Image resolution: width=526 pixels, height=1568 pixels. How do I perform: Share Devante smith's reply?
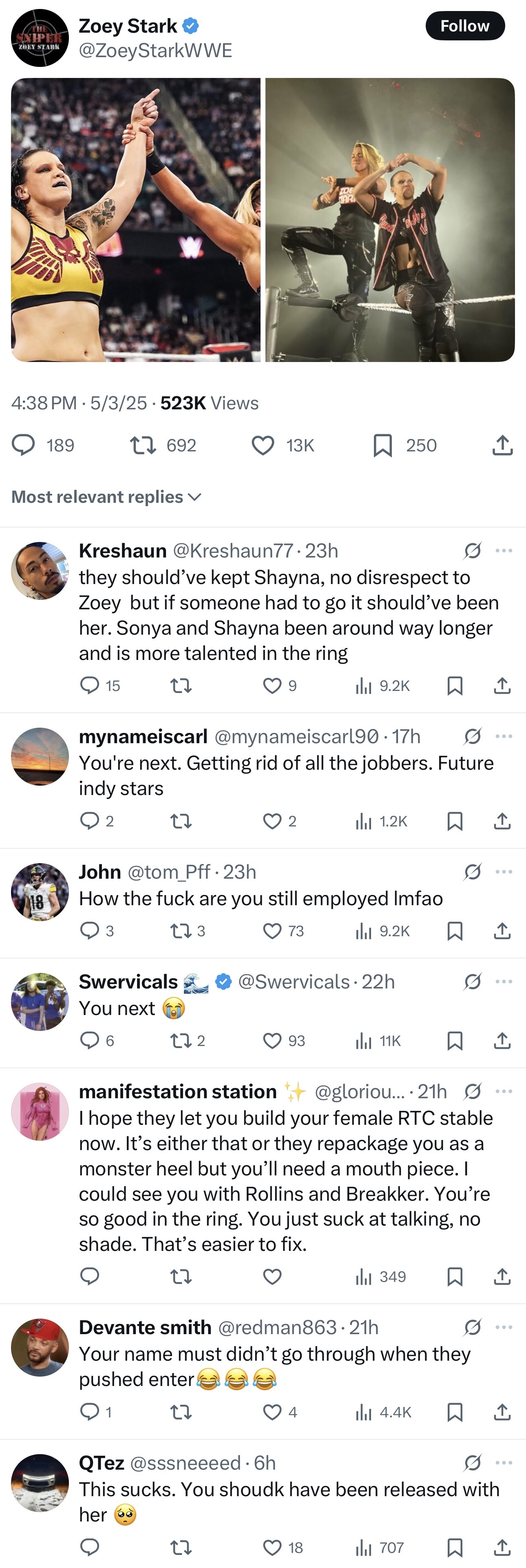click(502, 1412)
